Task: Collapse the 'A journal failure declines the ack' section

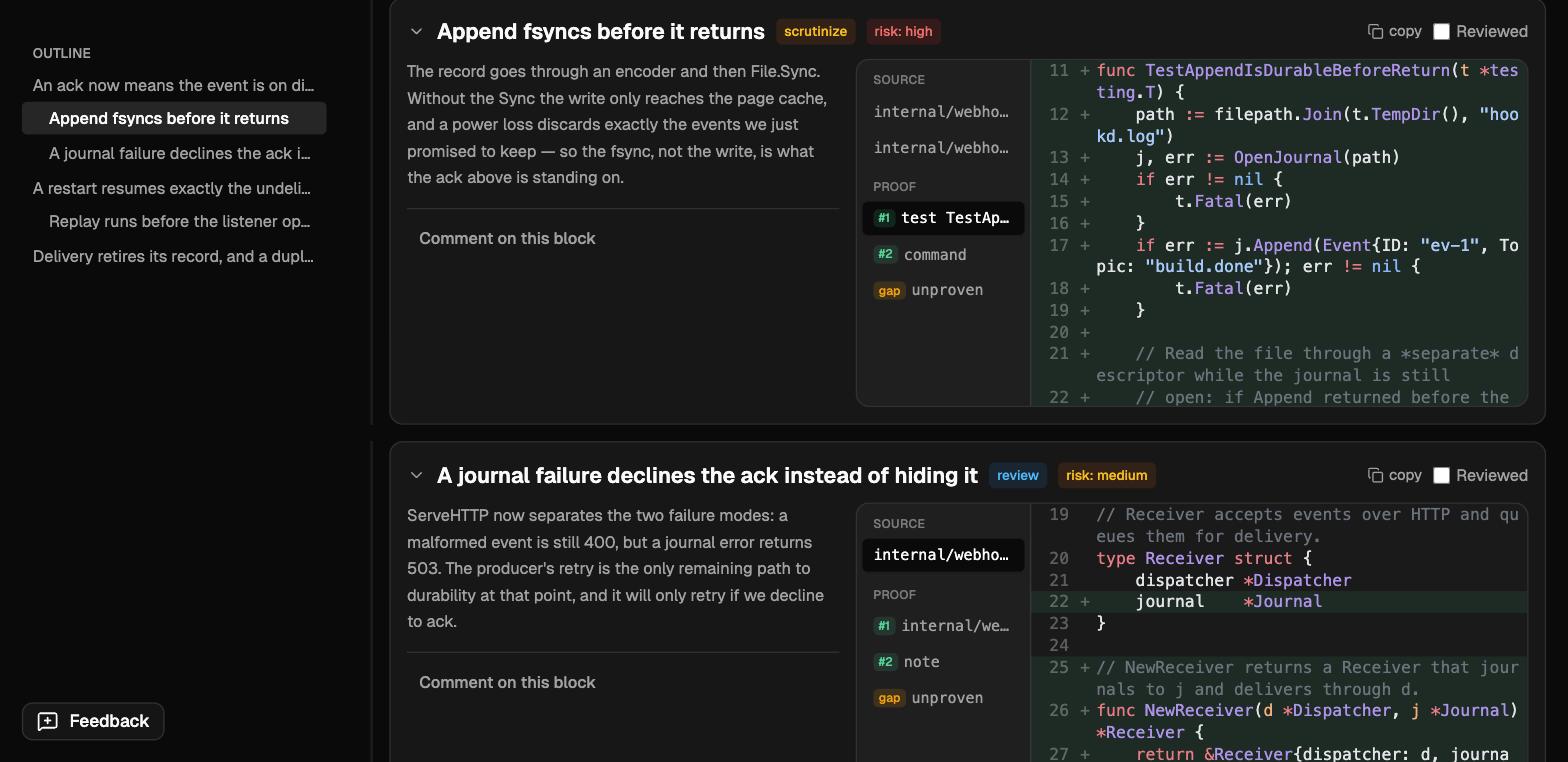Action: pyautogui.click(x=416, y=475)
